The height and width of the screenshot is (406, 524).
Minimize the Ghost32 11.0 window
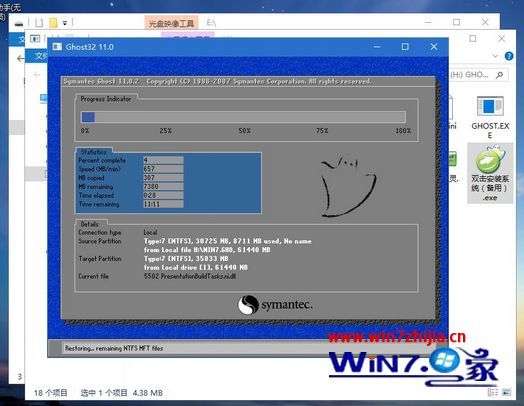coord(377,47)
